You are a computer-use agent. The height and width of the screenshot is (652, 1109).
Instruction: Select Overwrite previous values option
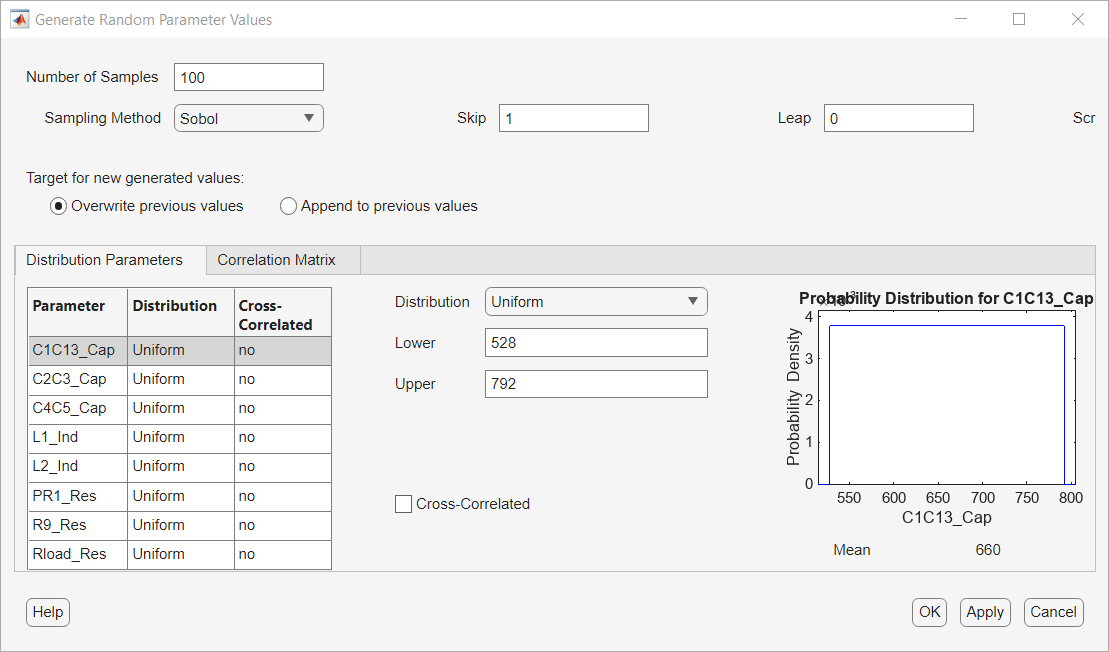pos(59,206)
